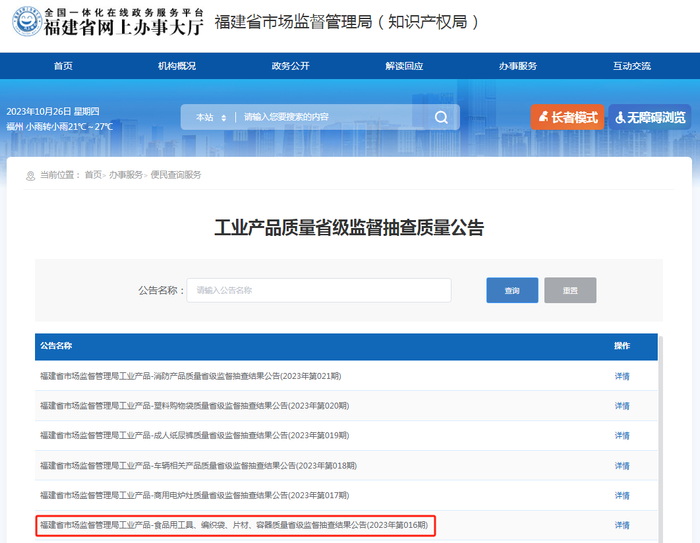This screenshot has height=543, width=700.
Task: Enable 无障碍浏览 accessibility browsing
Action: 650,117
